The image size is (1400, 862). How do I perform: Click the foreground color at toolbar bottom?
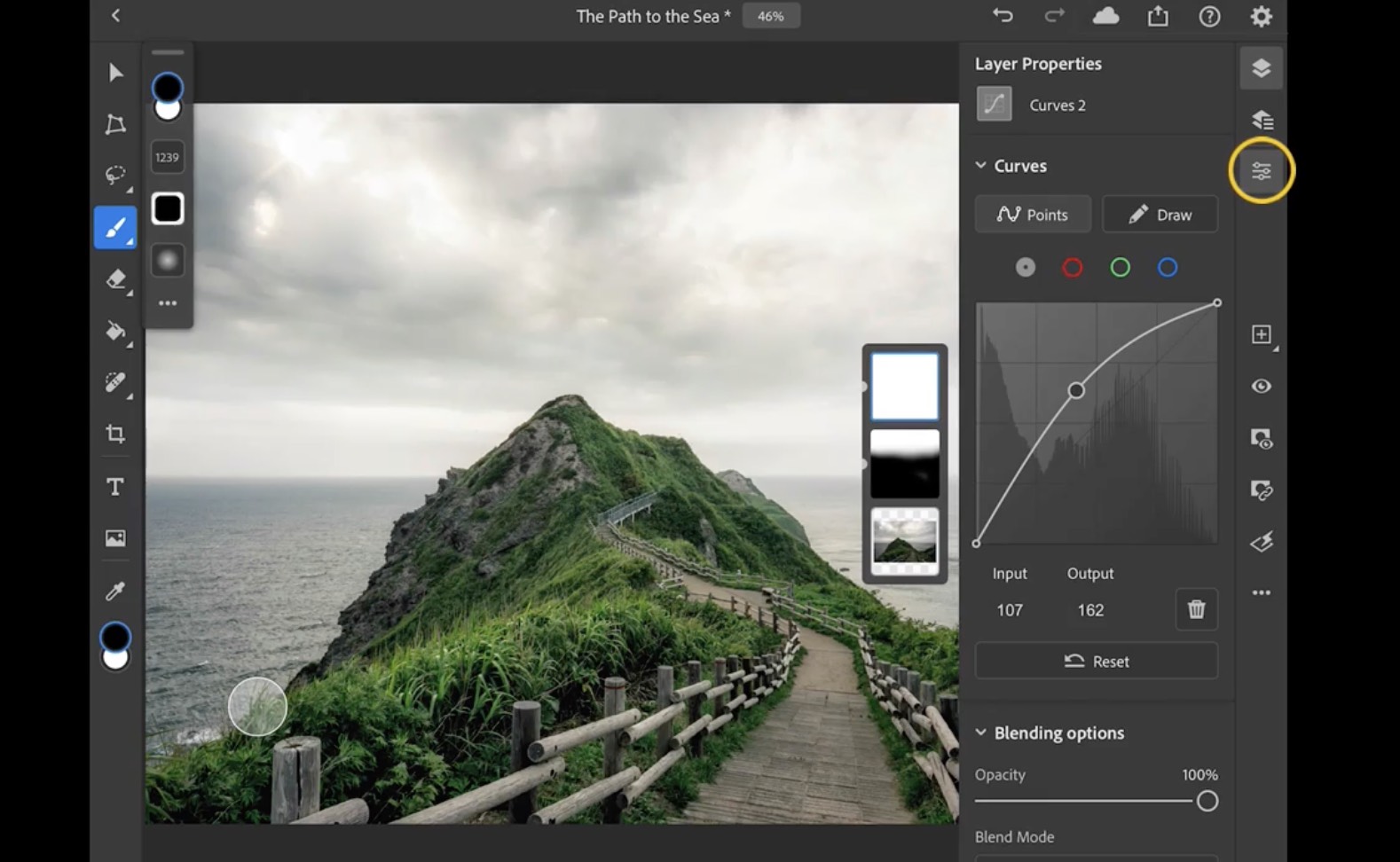click(115, 636)
